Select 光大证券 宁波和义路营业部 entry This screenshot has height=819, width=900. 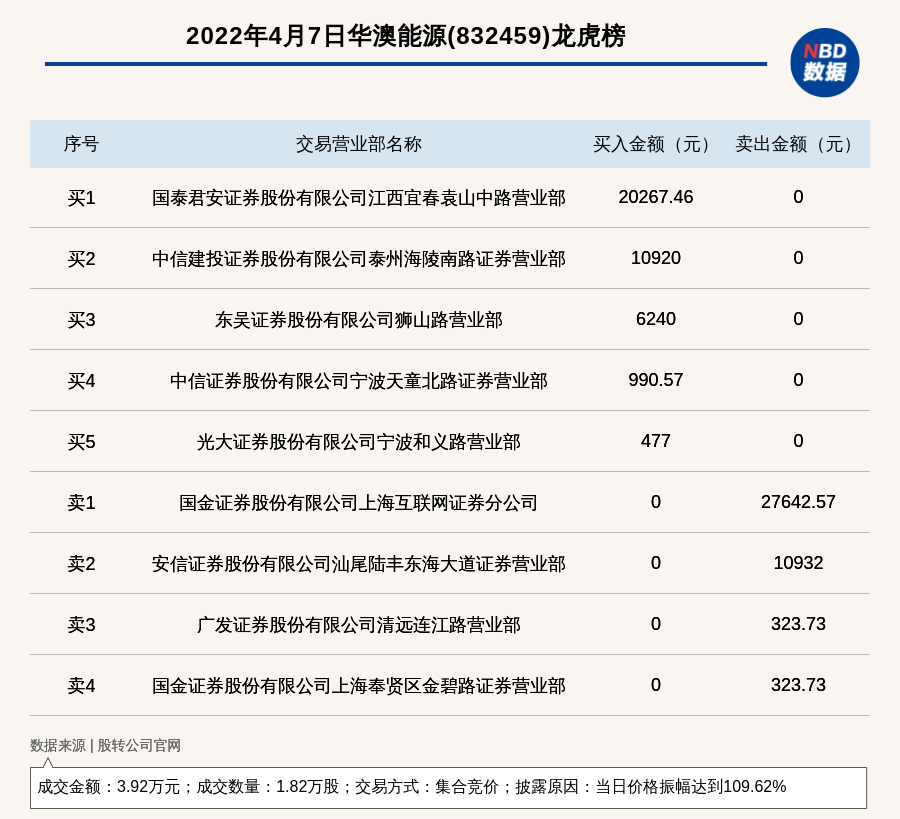(x=358, y=442)
